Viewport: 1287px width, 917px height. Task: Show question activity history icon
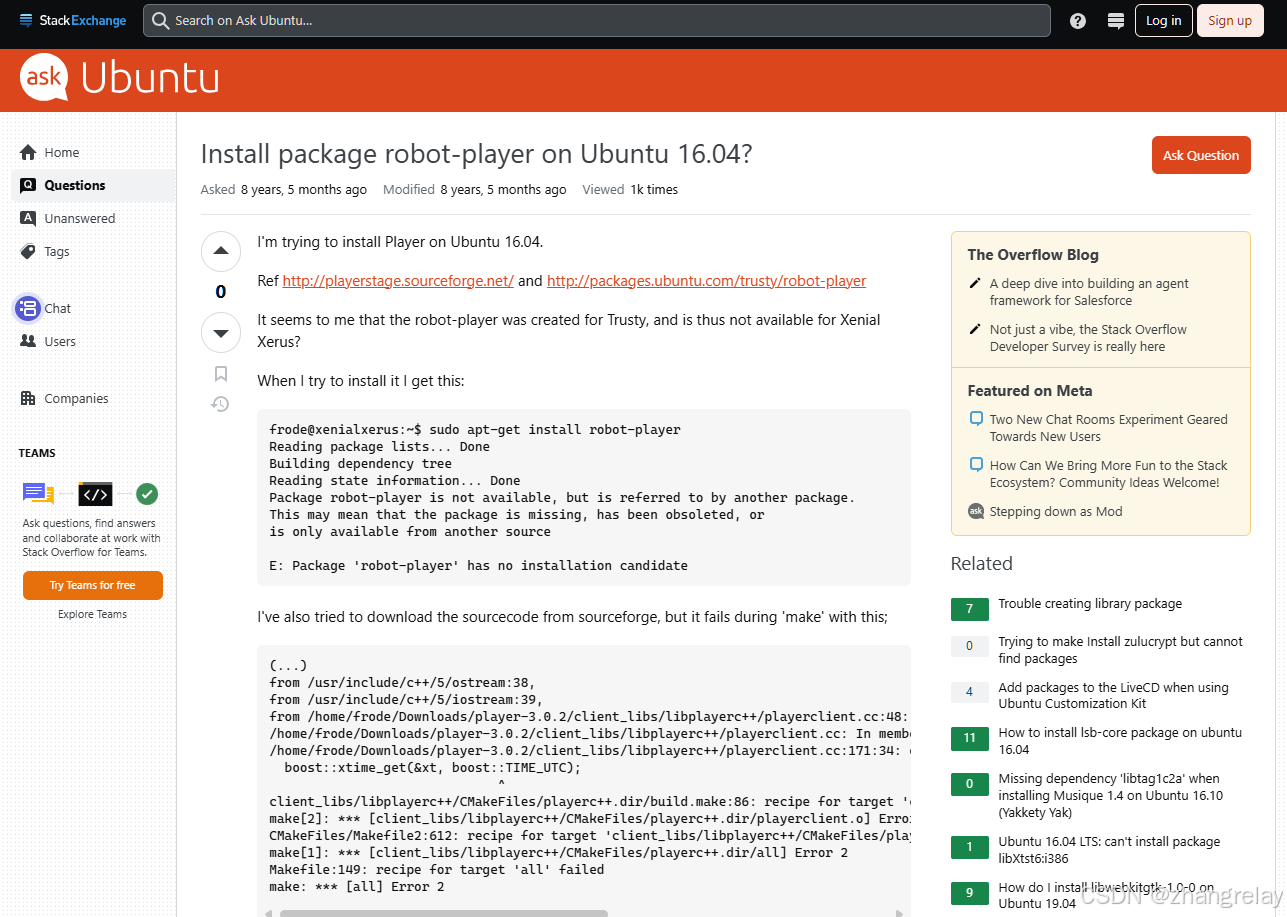(x=221, y=404)
